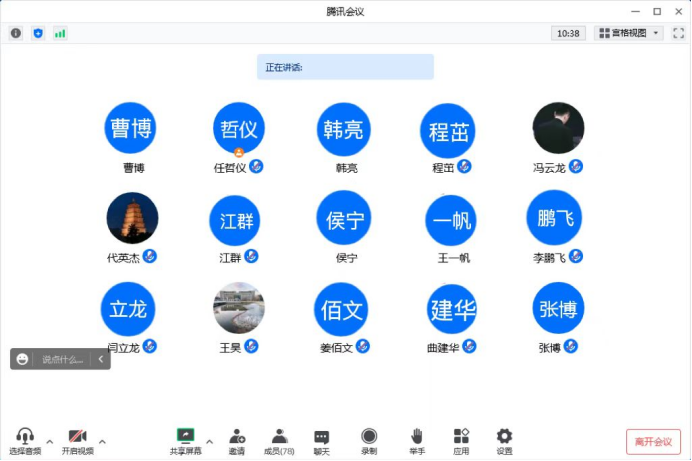This screenshot has height=461, width=692.
Task: Enter fullscreen mode using top-right icon
Action: [678, 33]
